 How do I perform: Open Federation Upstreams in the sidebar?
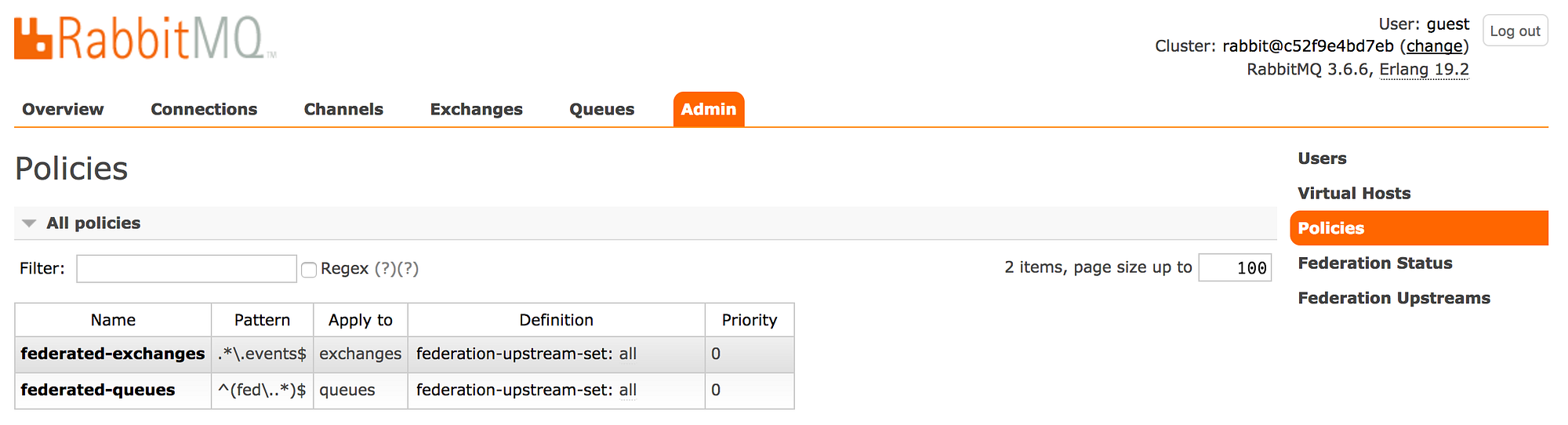1393,298
